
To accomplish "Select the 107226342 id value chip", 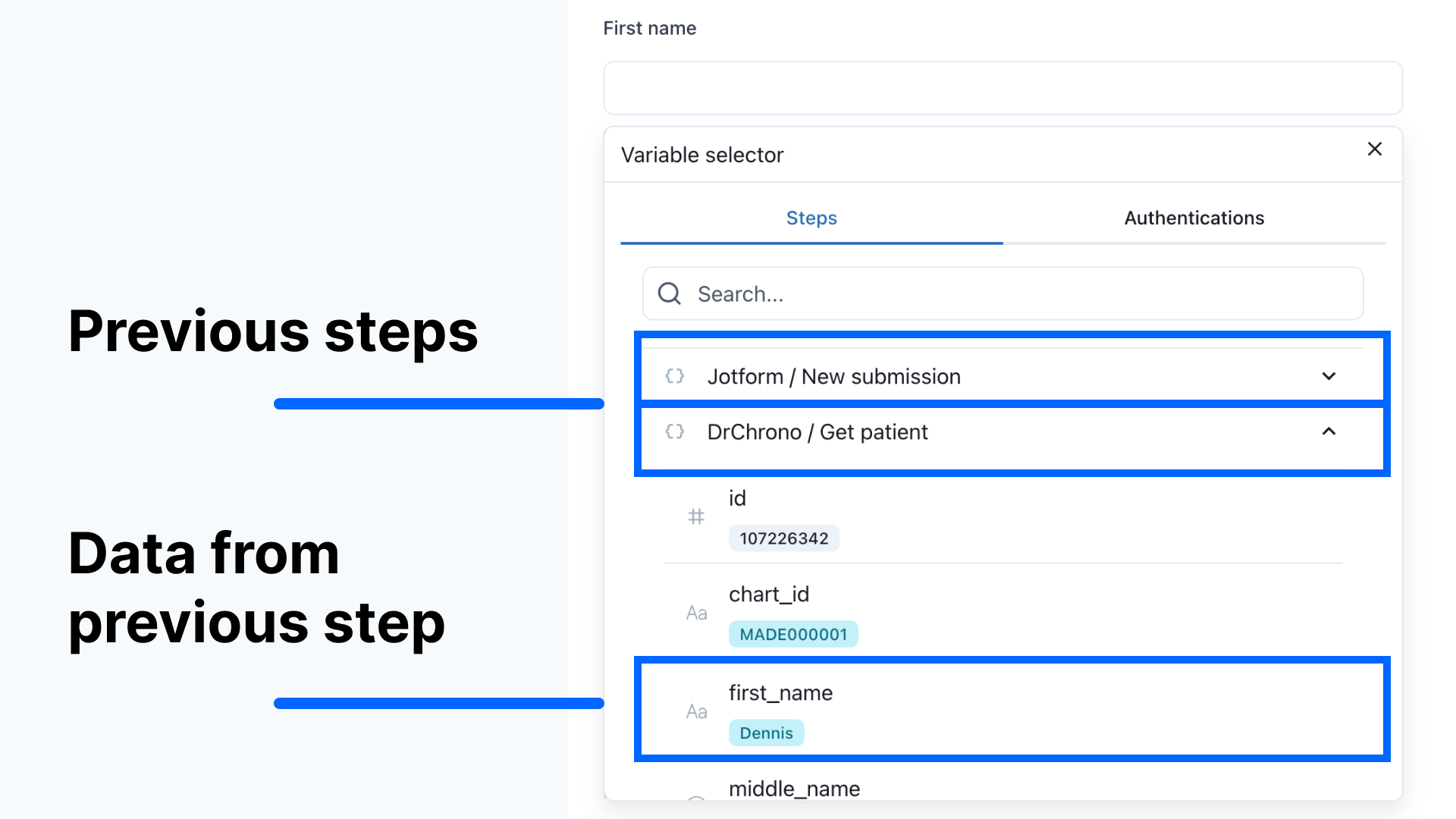I will click(x=784, y=538).
